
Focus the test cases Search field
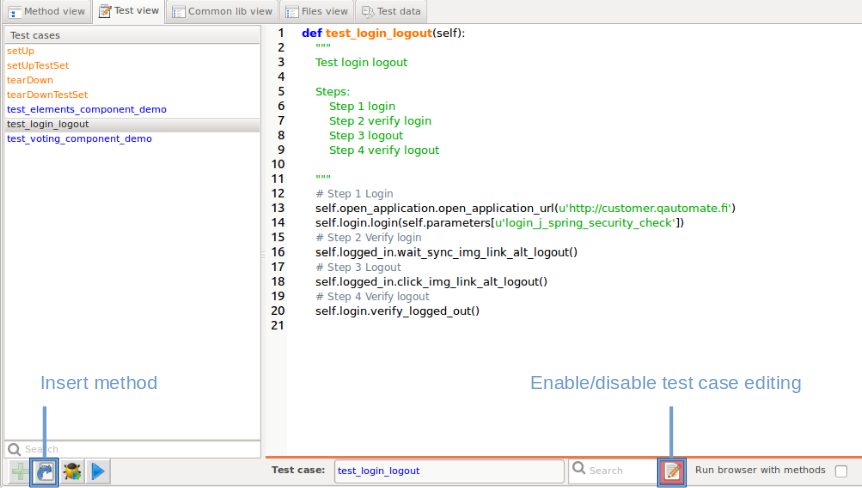132,450
